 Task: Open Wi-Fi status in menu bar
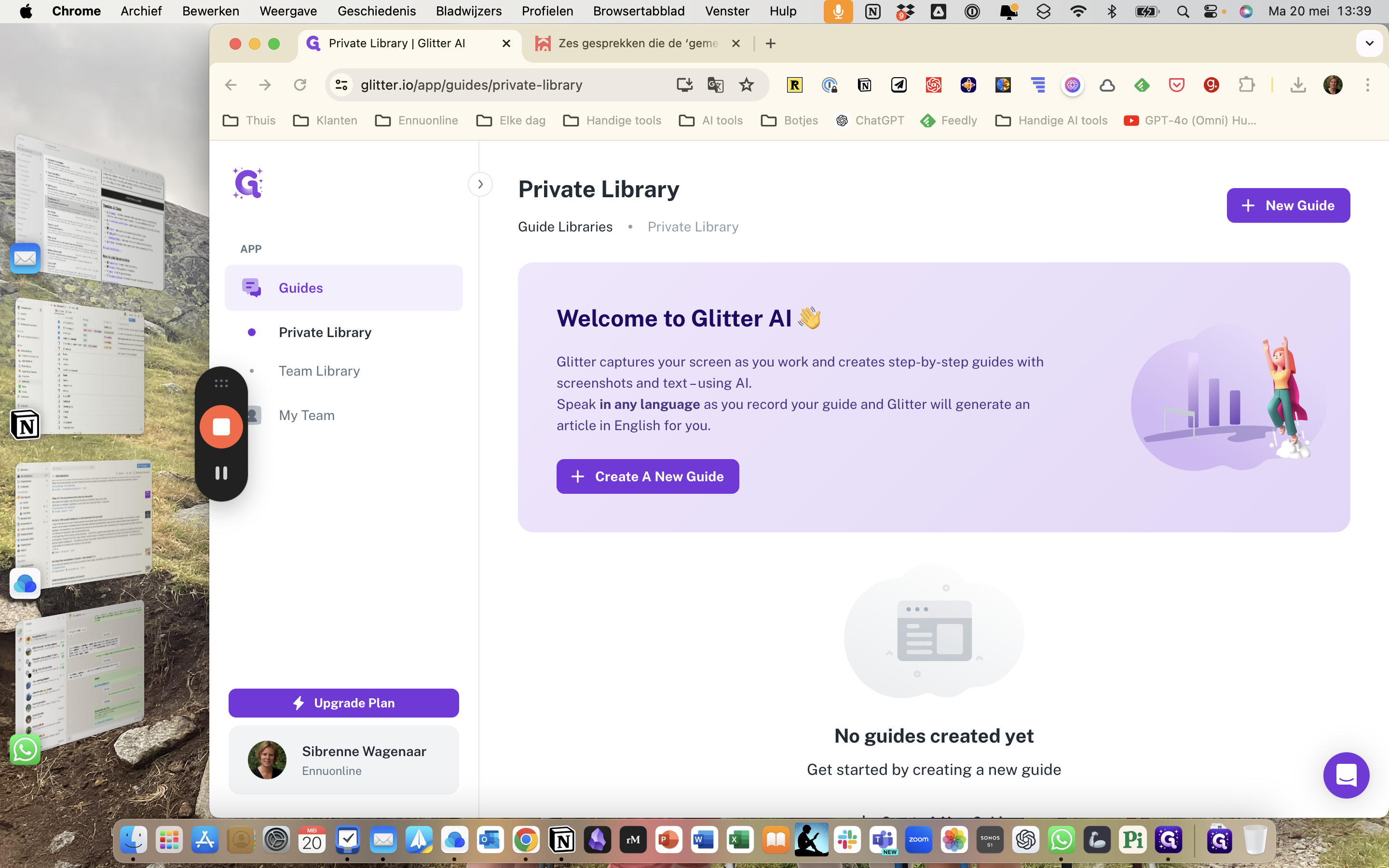click(1078, 11)
